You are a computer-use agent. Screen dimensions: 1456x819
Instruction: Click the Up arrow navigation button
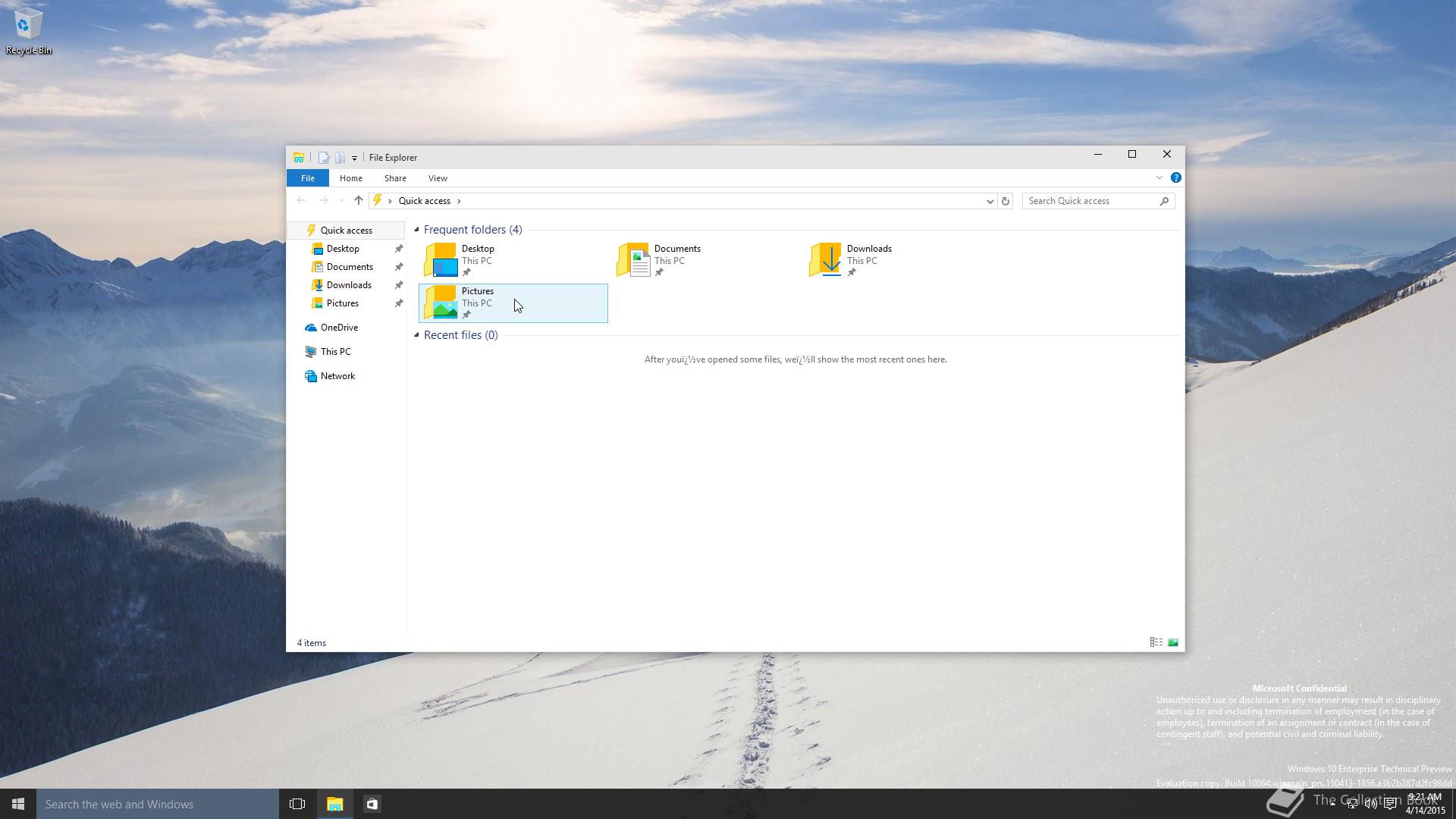click(359, 201)
